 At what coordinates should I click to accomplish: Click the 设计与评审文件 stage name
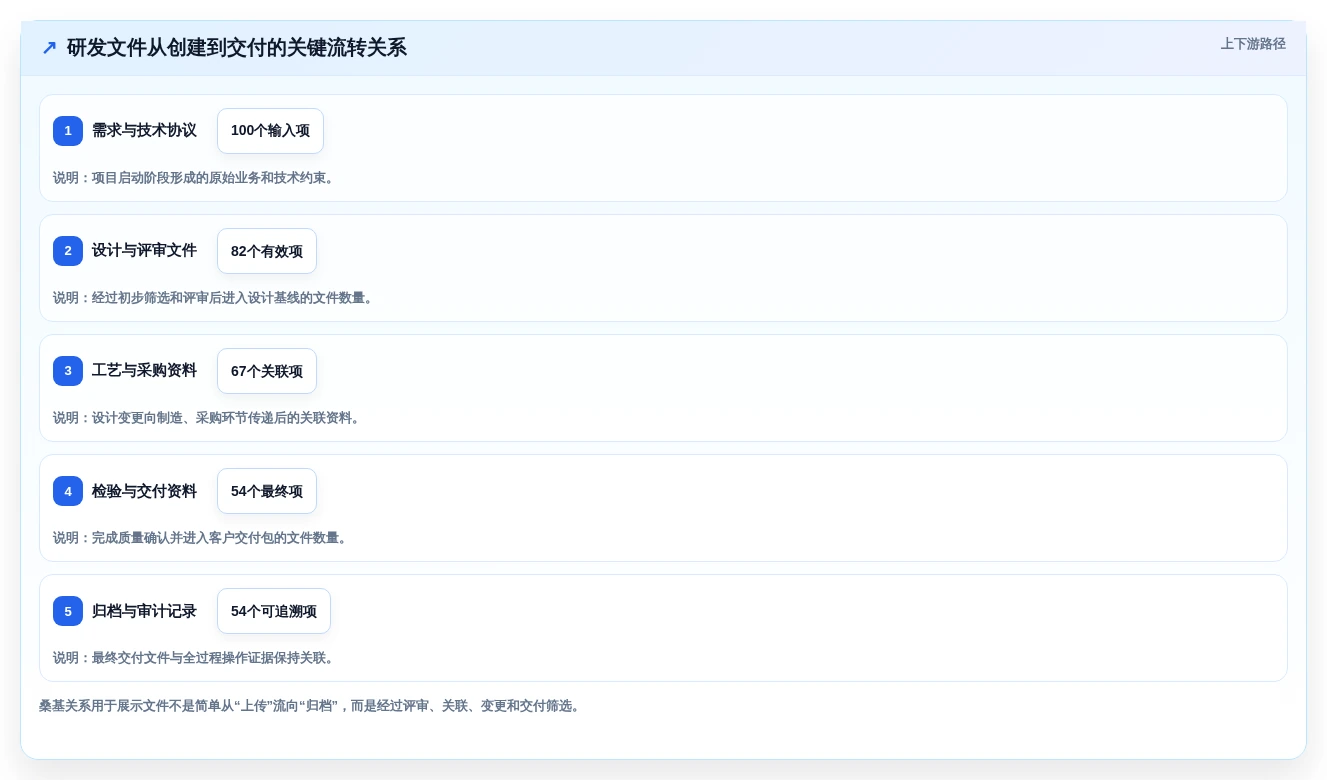(x=144, y=251)
